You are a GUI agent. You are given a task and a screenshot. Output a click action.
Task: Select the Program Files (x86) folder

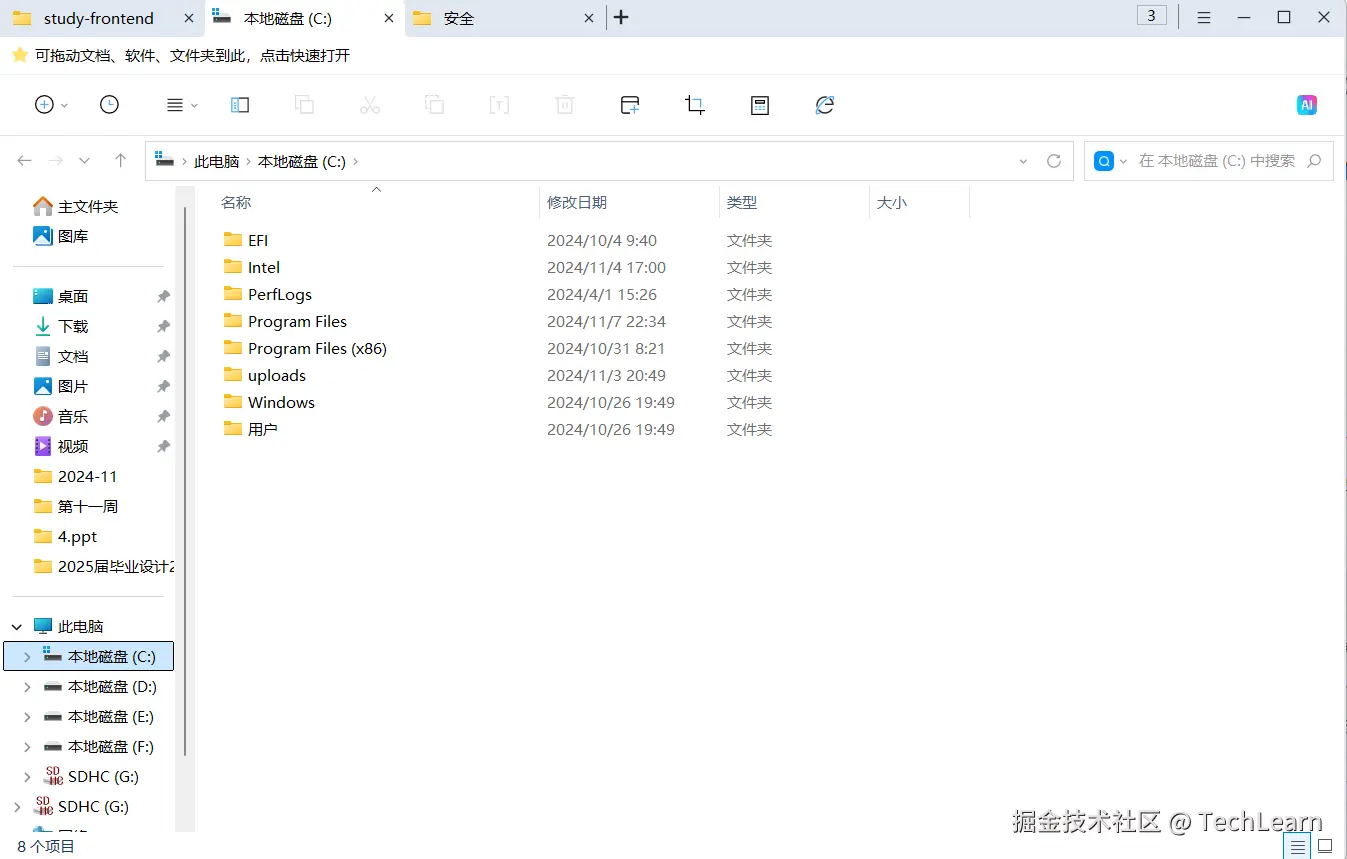point(317,348)
